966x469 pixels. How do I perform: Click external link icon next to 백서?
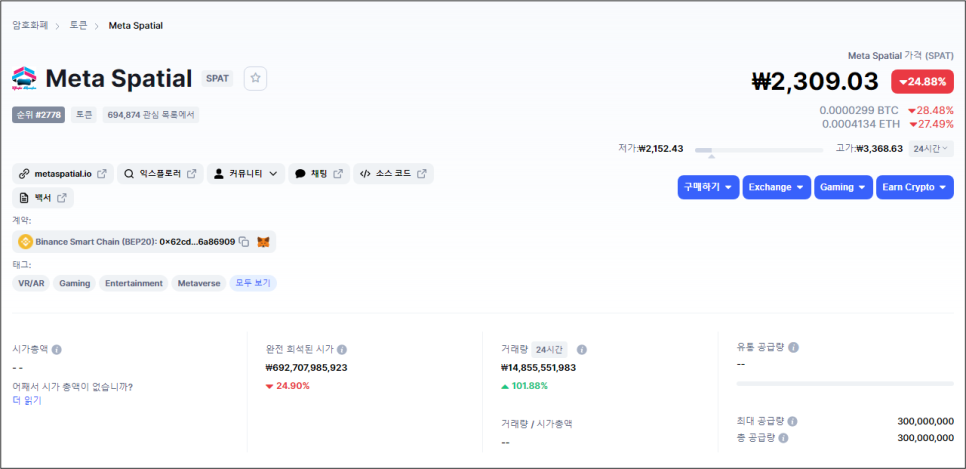(x=62, y=198)
